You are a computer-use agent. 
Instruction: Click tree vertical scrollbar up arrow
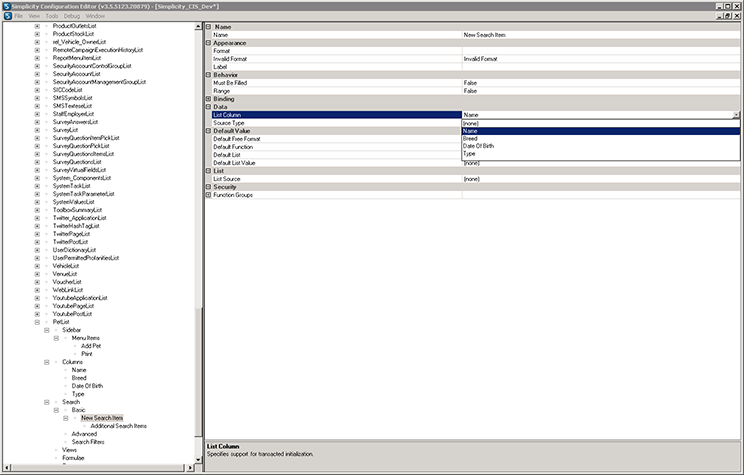(x=198, y=27)
